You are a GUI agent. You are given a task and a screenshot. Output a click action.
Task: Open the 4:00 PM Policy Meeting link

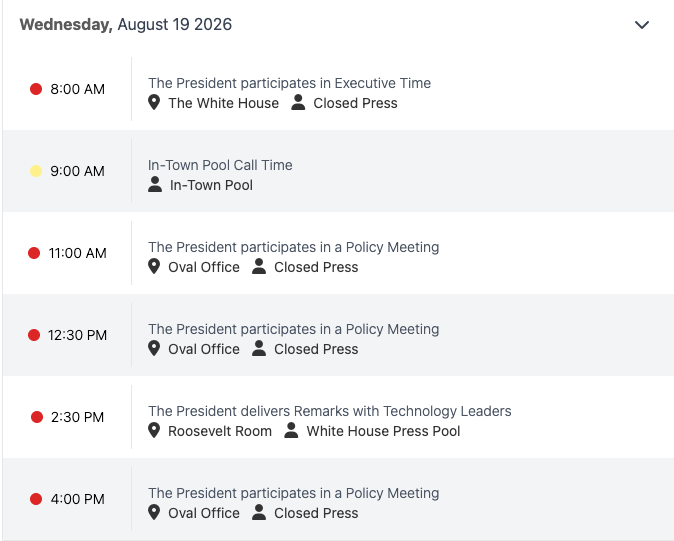pyautogui.click(x=294, y=493)
